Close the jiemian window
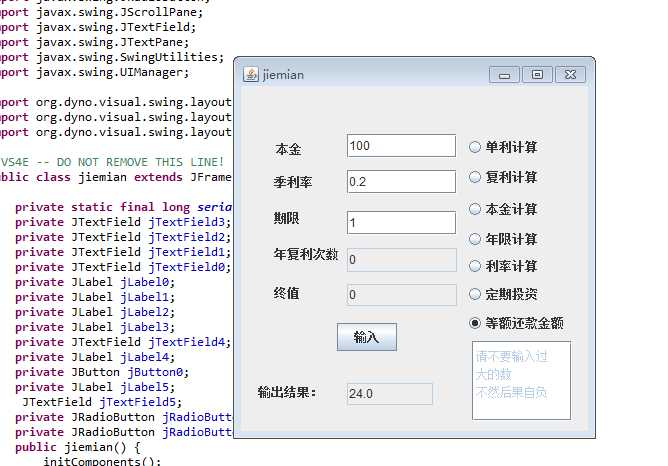Image resolution: width=668 pixels, height=466 pixels. point(570,75)
